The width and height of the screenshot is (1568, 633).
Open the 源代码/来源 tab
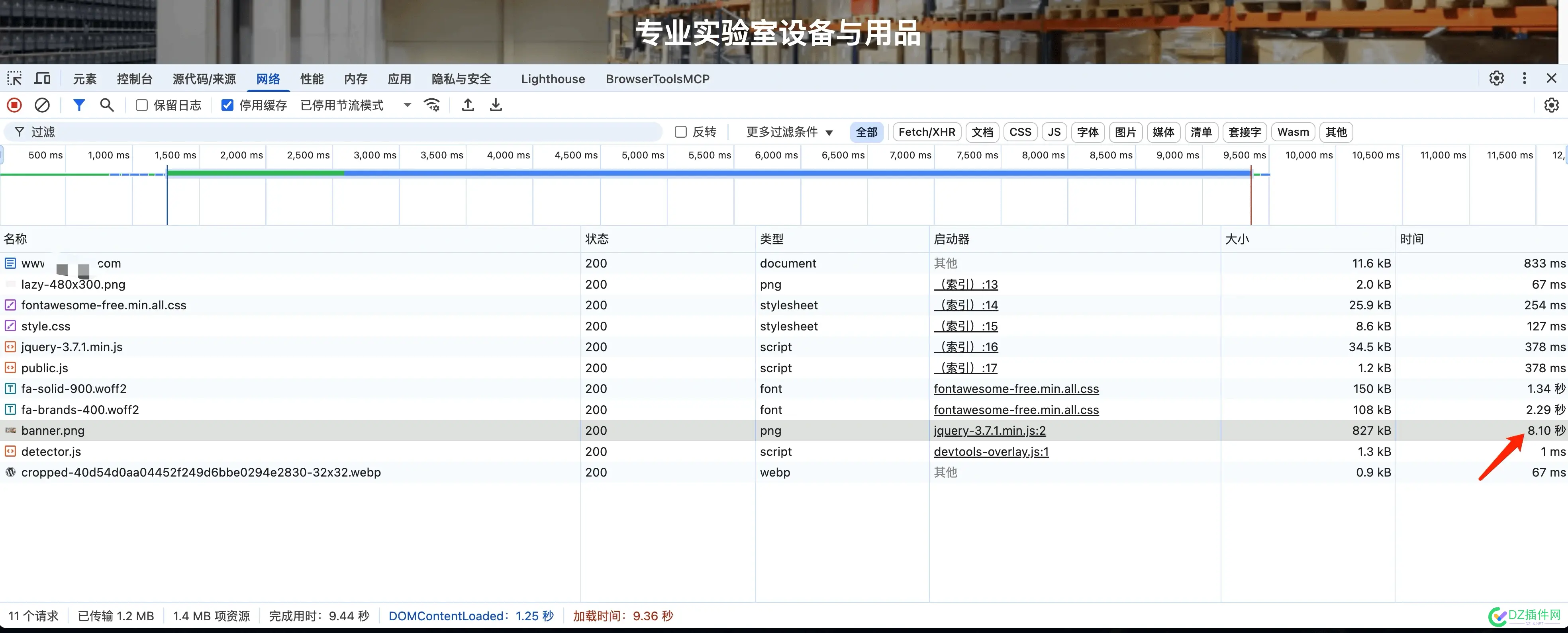204,79
